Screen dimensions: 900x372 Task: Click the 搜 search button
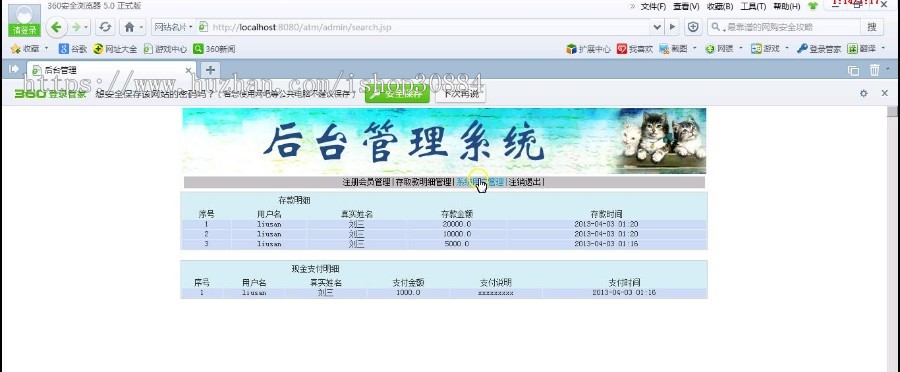point(872,27)
